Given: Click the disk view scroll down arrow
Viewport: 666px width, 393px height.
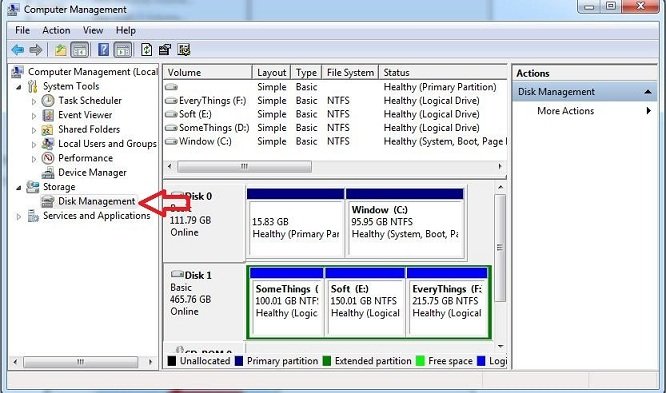Looking at the screenshot, I should [500, 346].
